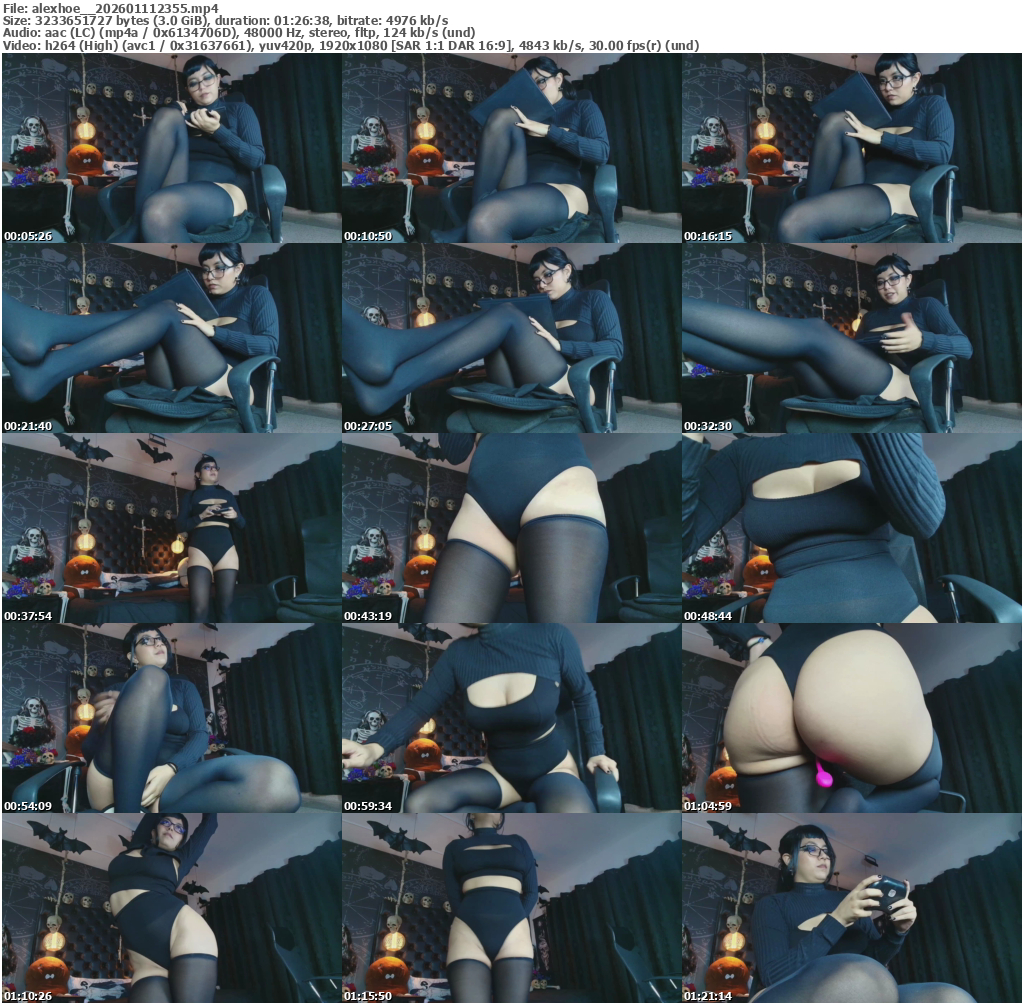Select the thumbnail marked 00:48:44
Screen dimensions: 1024x1003
(852, 528)
